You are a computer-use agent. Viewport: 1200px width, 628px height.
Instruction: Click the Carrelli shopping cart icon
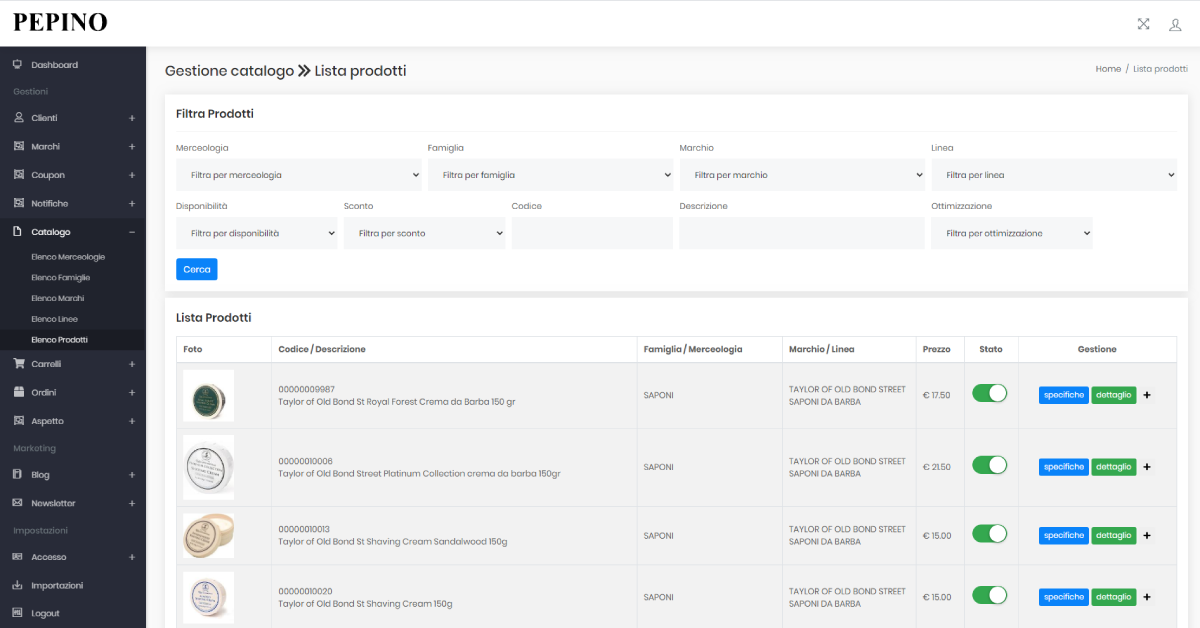18,364
